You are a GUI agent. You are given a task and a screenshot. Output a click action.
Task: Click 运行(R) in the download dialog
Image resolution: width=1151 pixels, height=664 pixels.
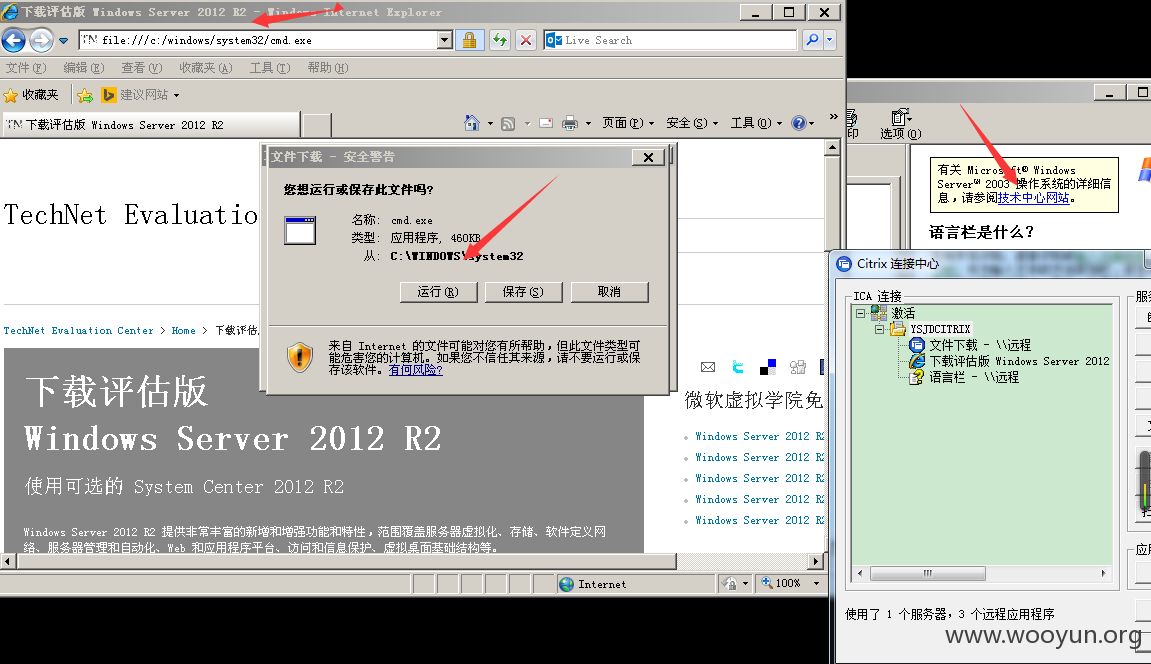(438, 292)
